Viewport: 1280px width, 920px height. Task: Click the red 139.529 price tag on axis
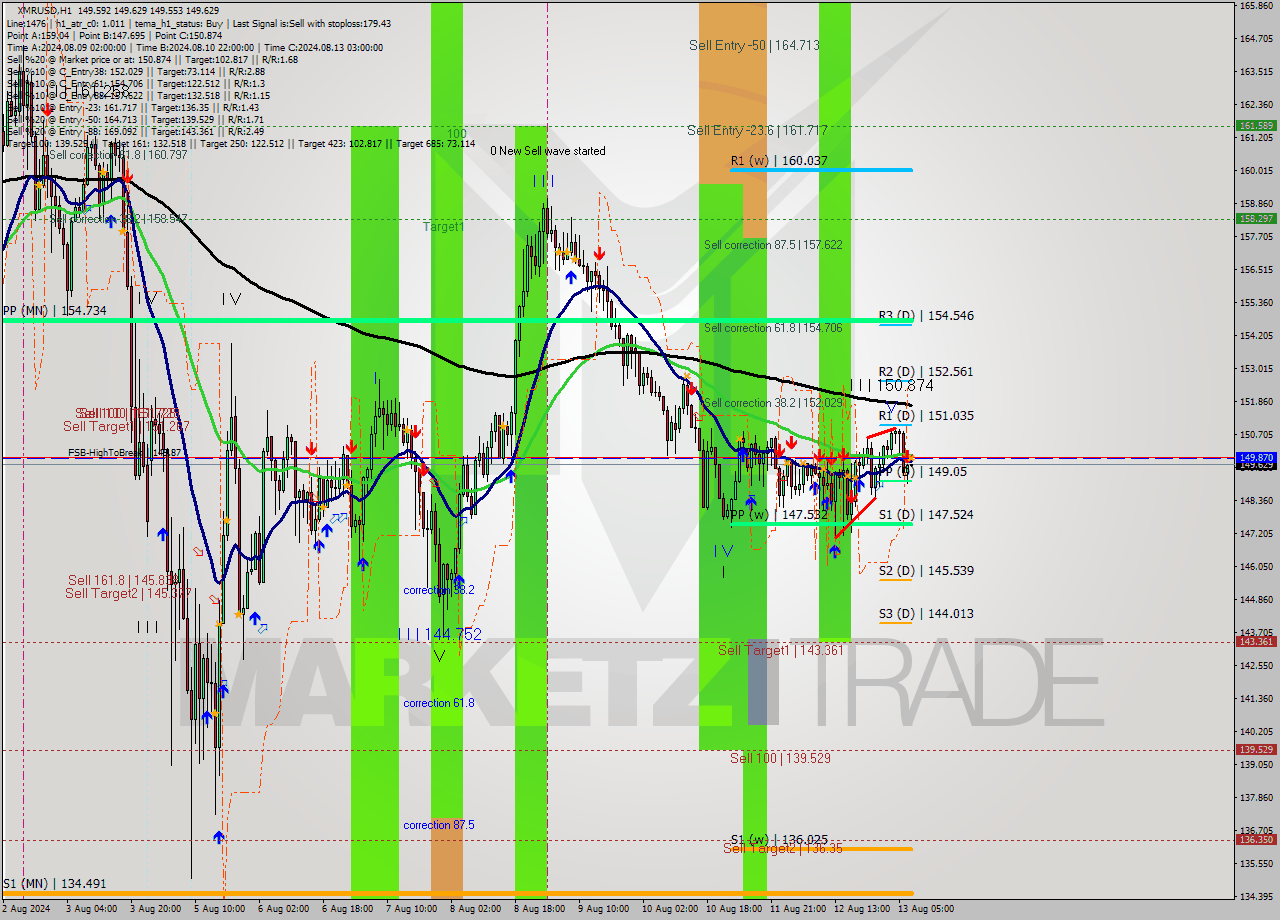tap(1256, 749)
